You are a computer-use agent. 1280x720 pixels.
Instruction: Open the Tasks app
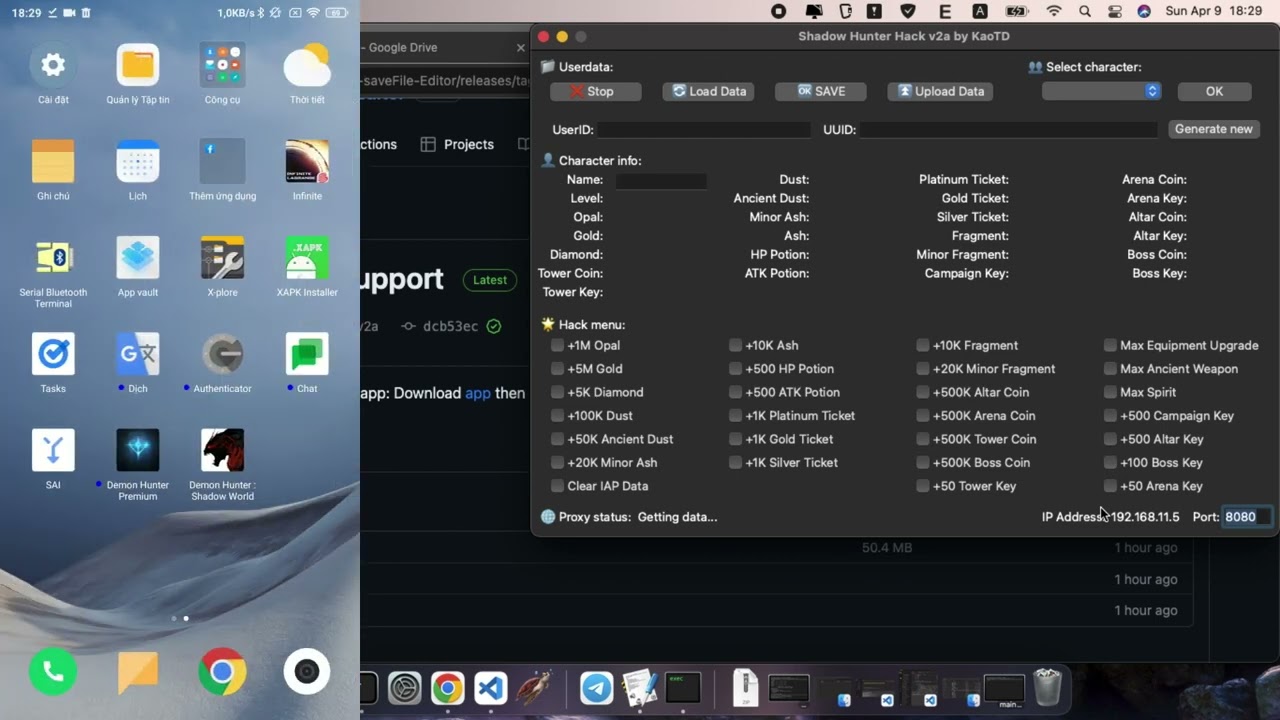coord(53,353)
